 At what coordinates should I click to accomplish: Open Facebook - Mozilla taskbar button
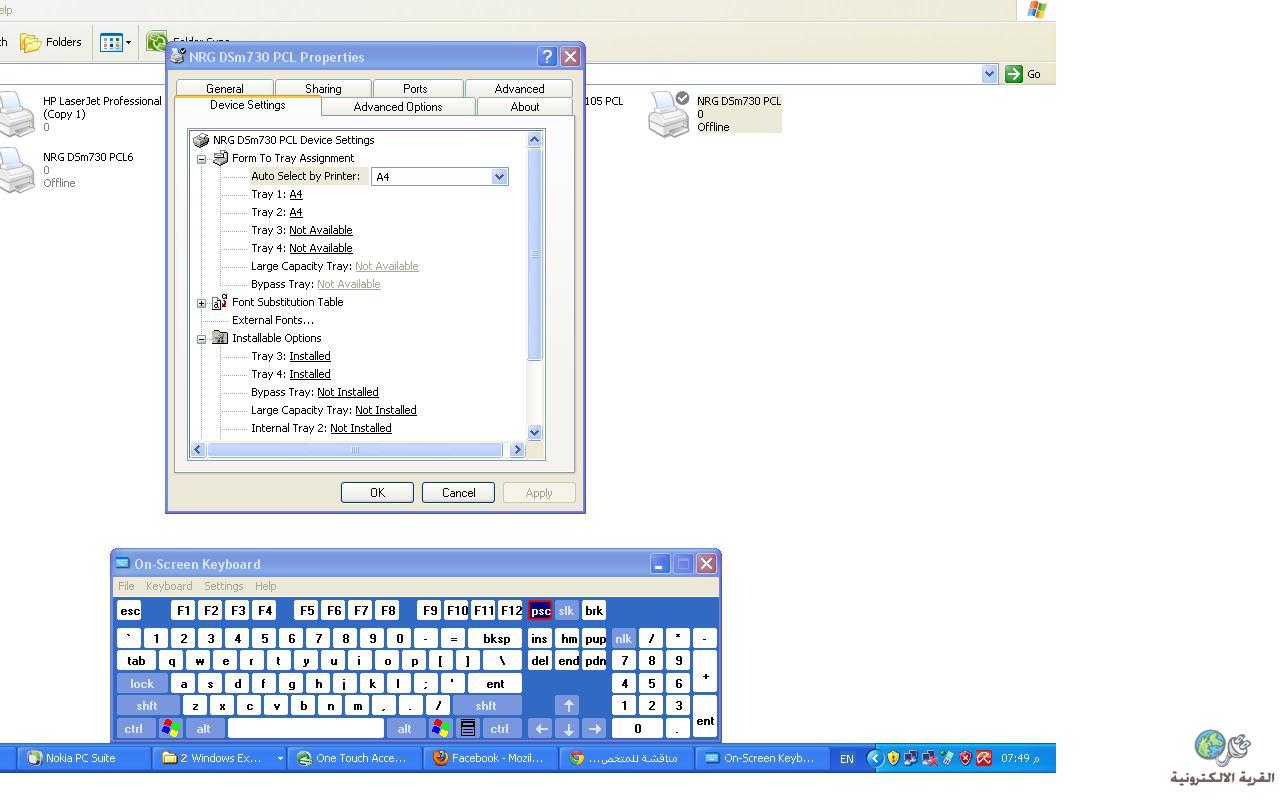click(490, 758)
